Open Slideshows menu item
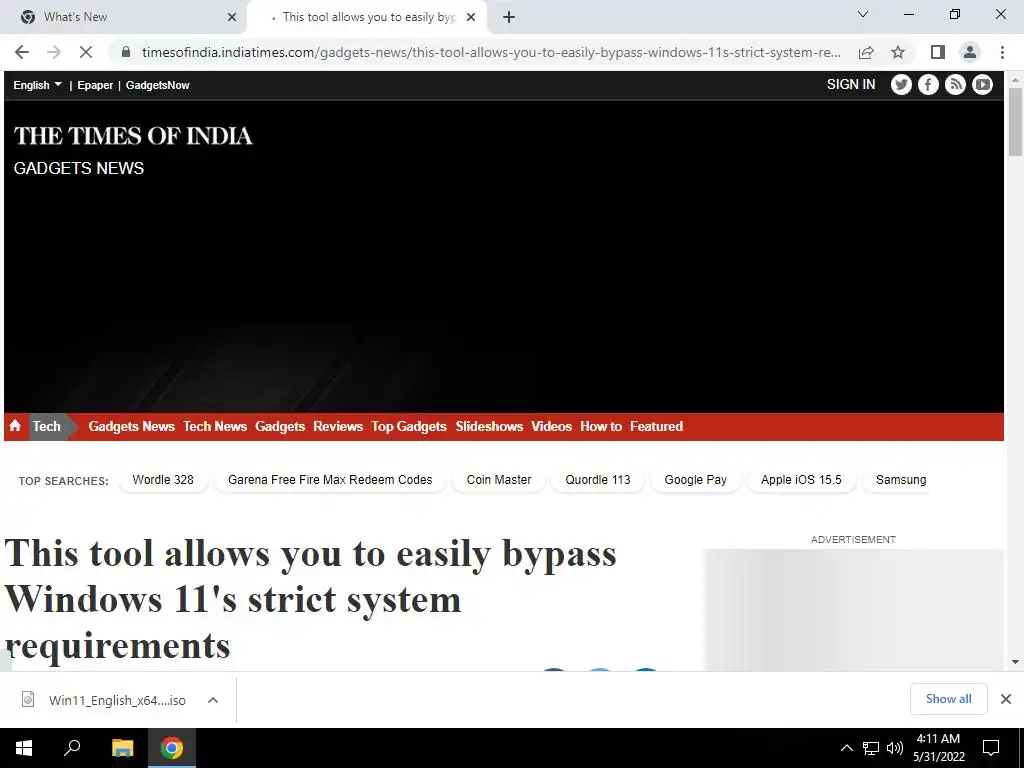The height and width of the screenshot is (768, 1024). tap(489, 426)
